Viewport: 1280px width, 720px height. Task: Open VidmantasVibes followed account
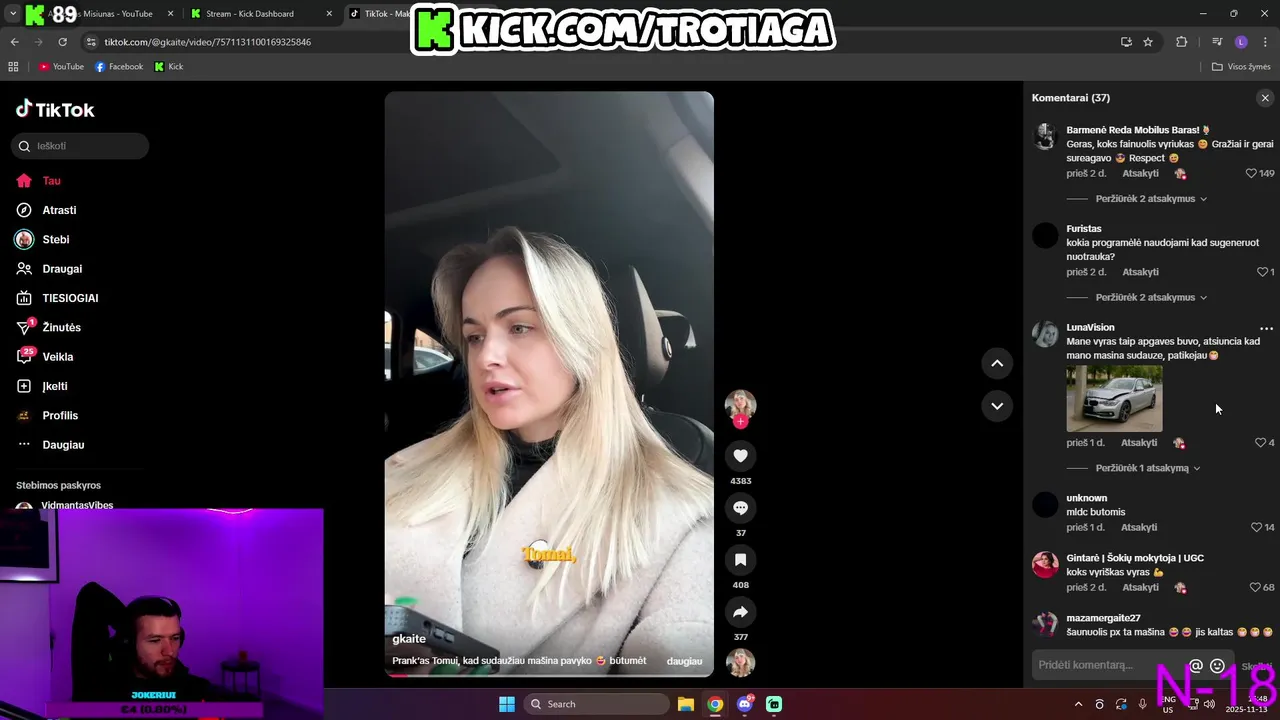(x=77, y=506)
